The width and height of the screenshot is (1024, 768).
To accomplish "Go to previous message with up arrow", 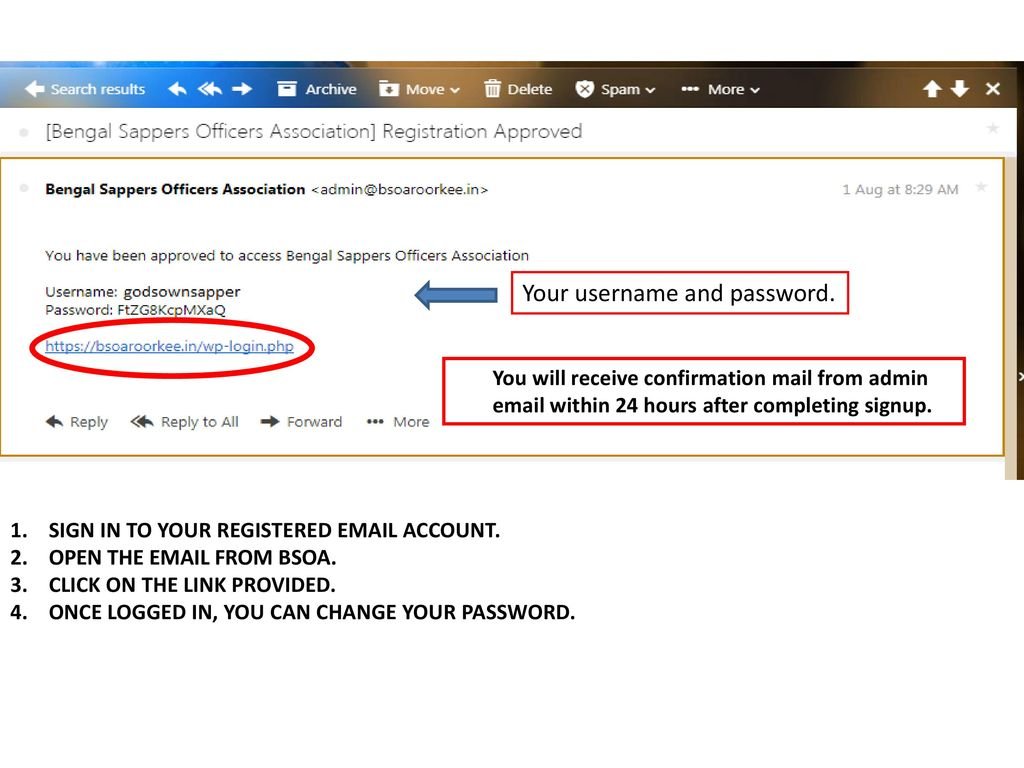I will pos(932,89).
